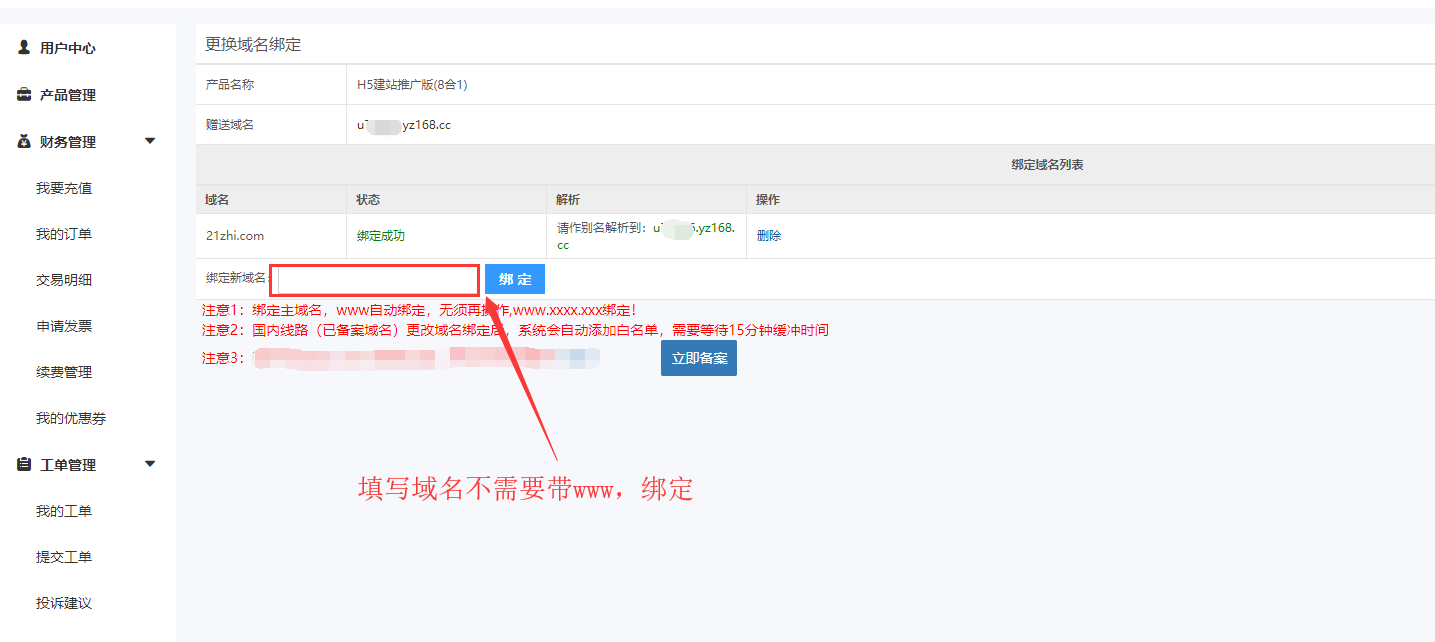Go to 我要充值 page
Screen dimensions: 1435x642
pyautogui.click(x=64, y=188)
